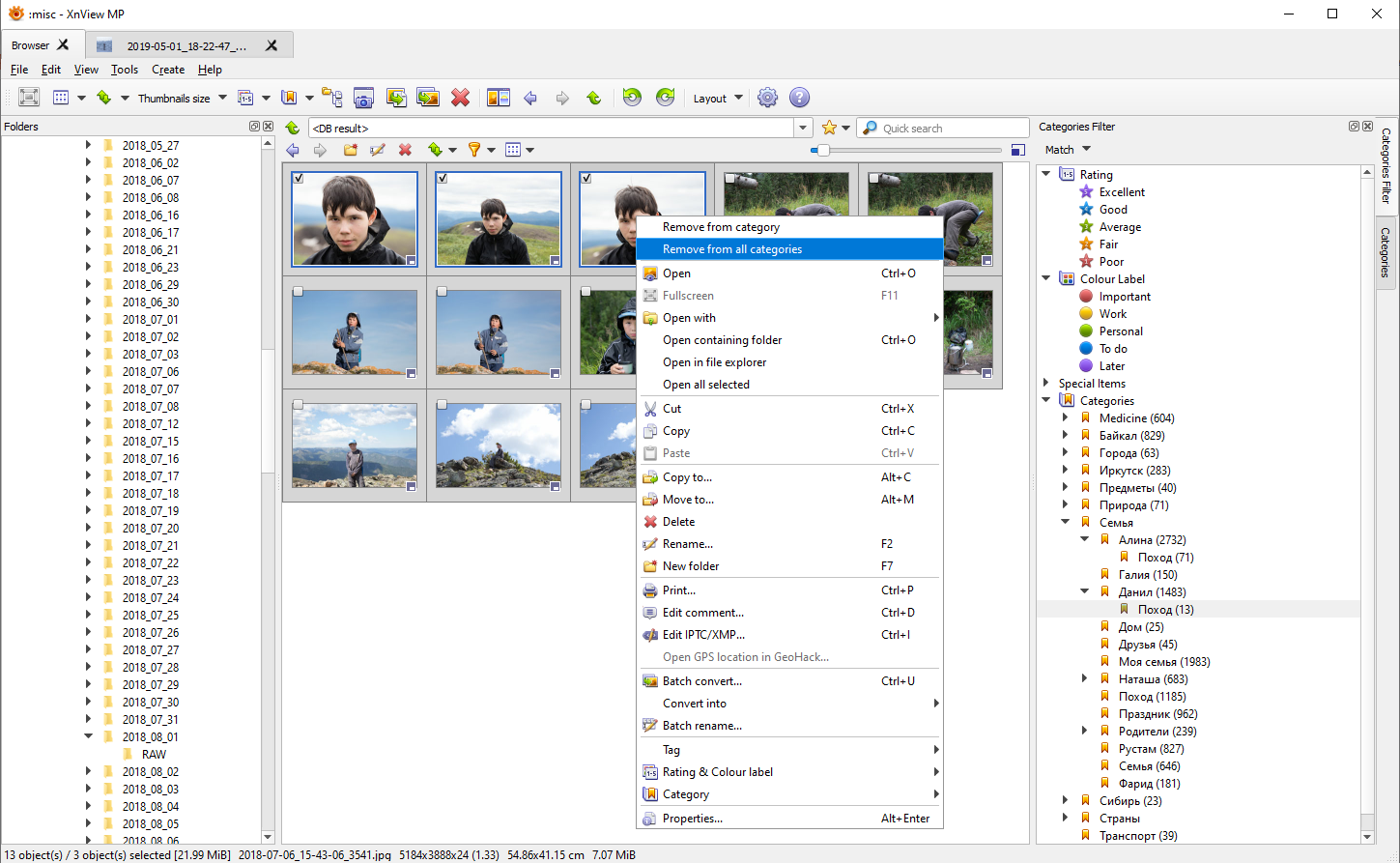Click the fullscreen icon in main toolbar
This screenshot has height=863, width=1400.
29,98
